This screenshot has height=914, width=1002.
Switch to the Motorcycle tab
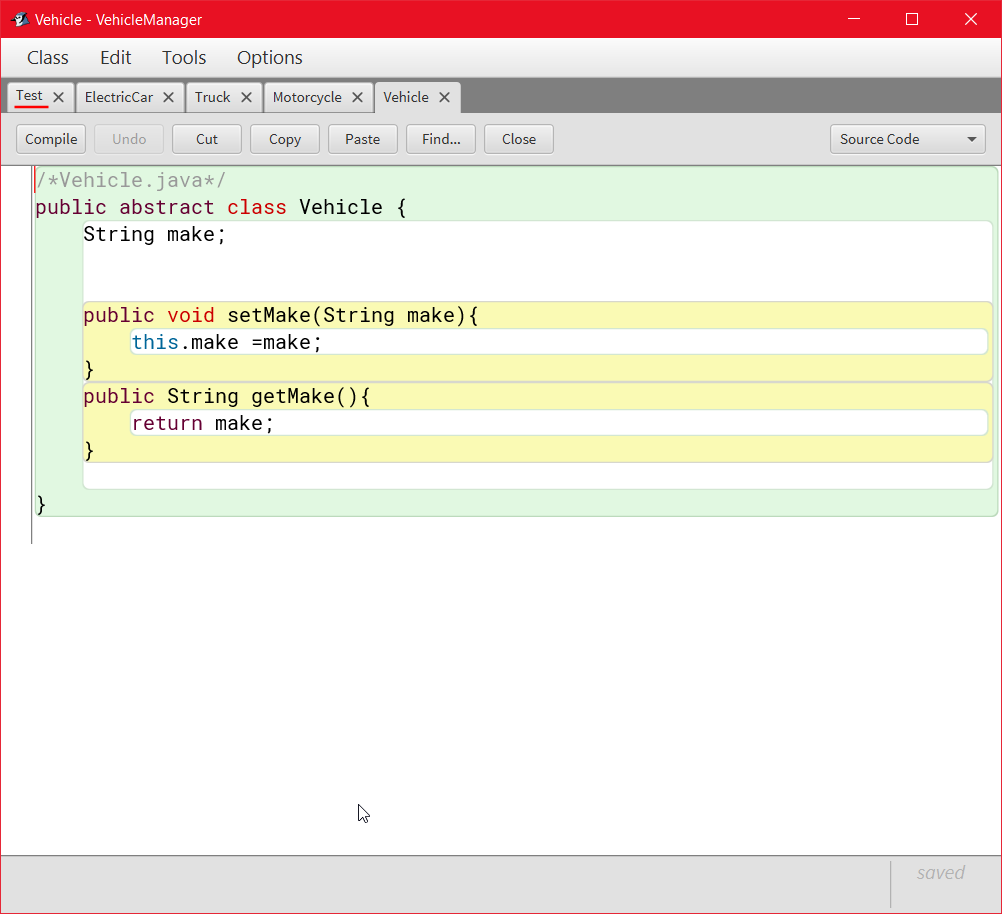tap(313, 97)
